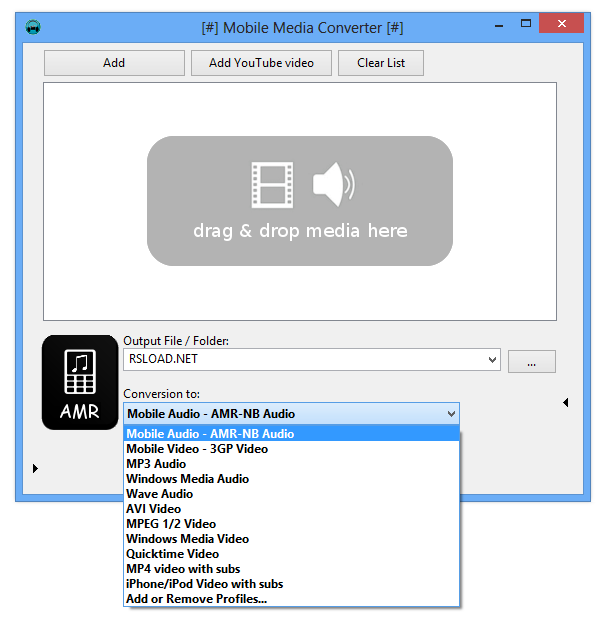Click the drag & drop media area

click(x=300, y=201)
